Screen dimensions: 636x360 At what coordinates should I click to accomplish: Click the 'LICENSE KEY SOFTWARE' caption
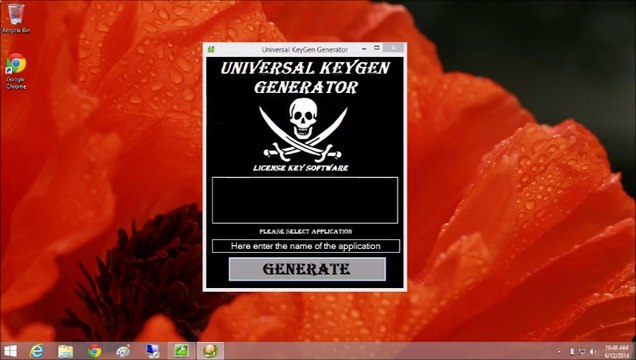click(x=301, y=168)
